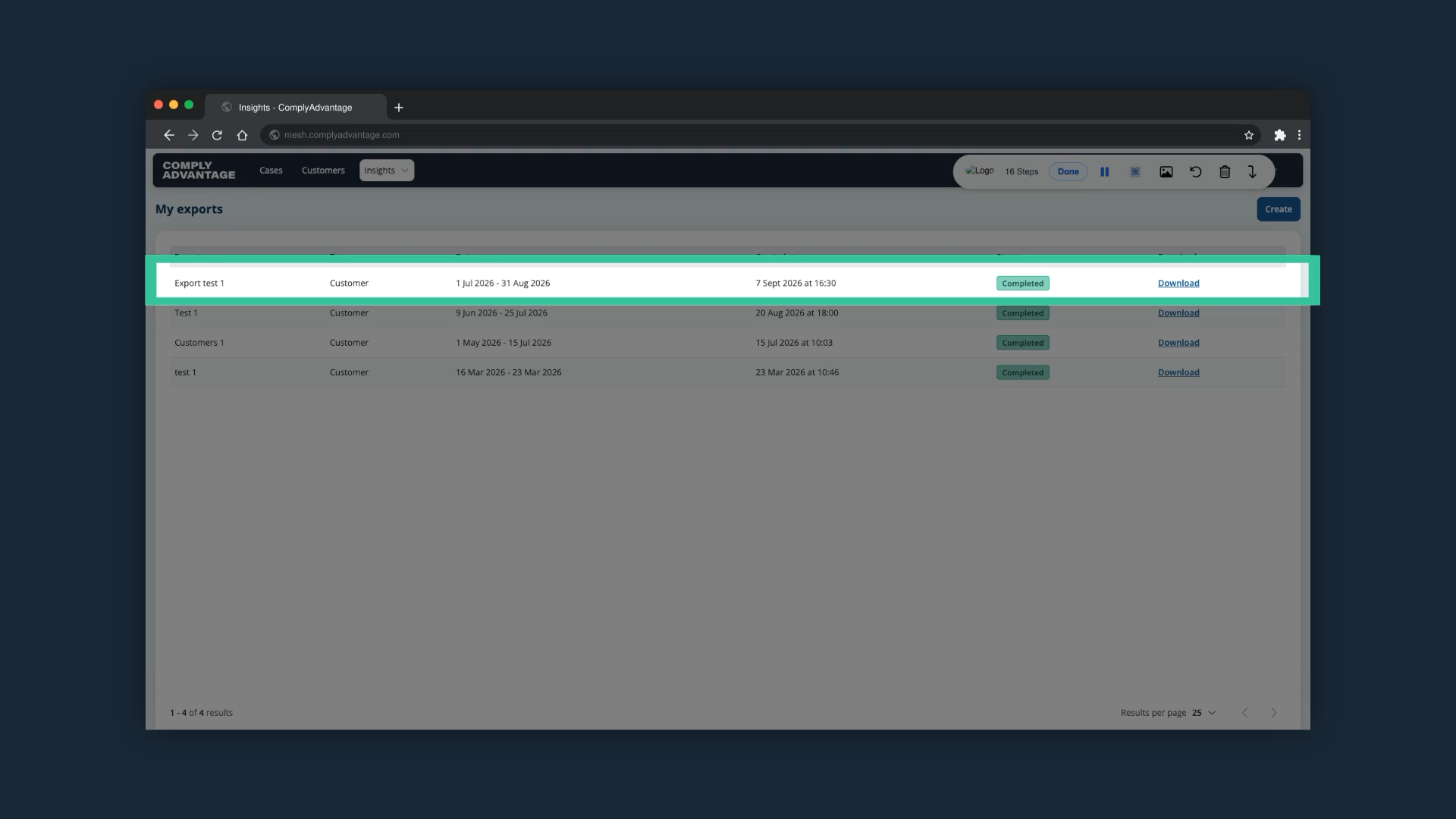The image size is (1456, 819).
Task: Click the screenshot image icon in recorder toolbar
Action: tap(1166, 172)
